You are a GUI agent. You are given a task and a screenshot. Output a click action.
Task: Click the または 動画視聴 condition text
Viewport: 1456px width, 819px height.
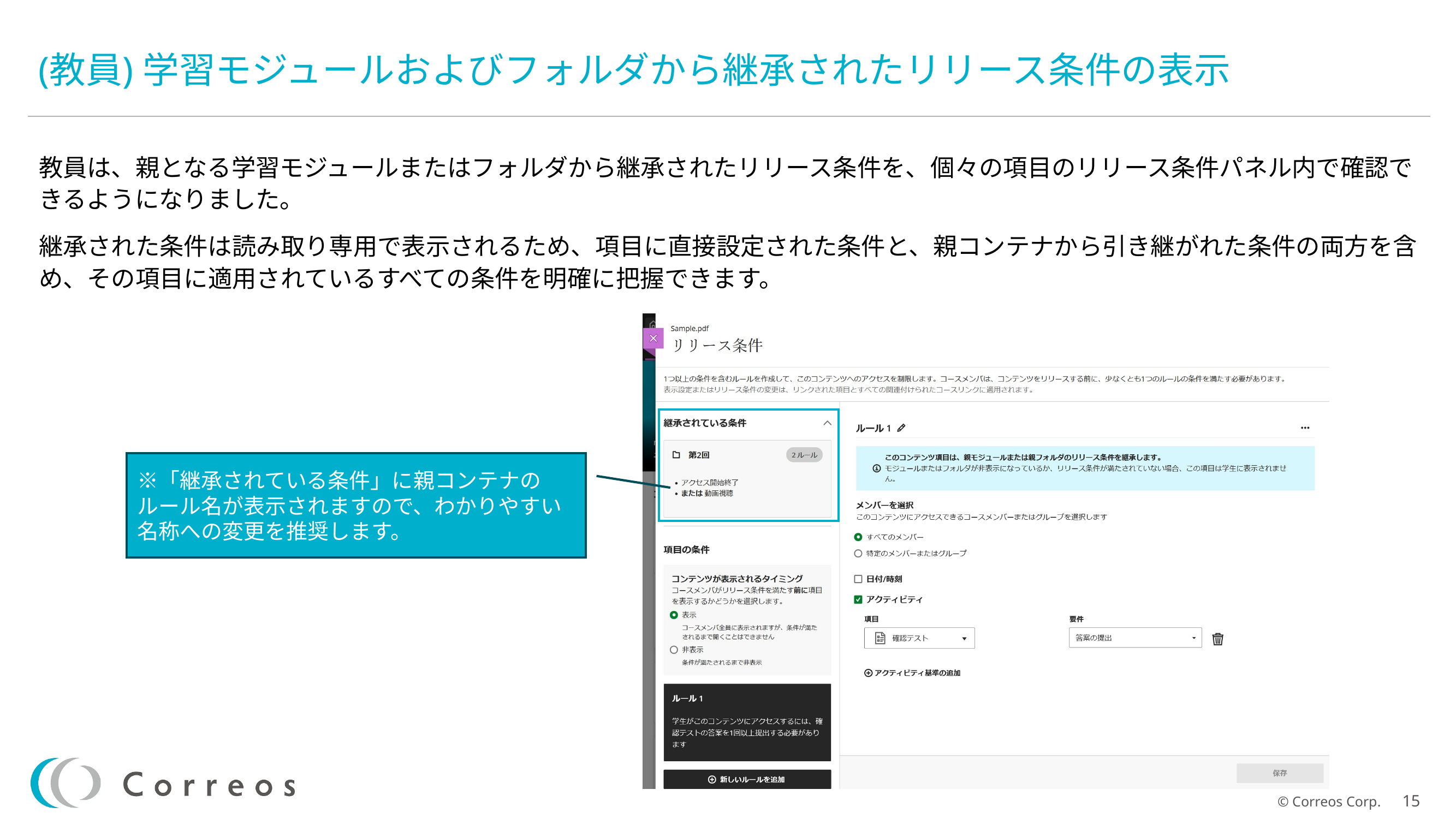[706, 494]
